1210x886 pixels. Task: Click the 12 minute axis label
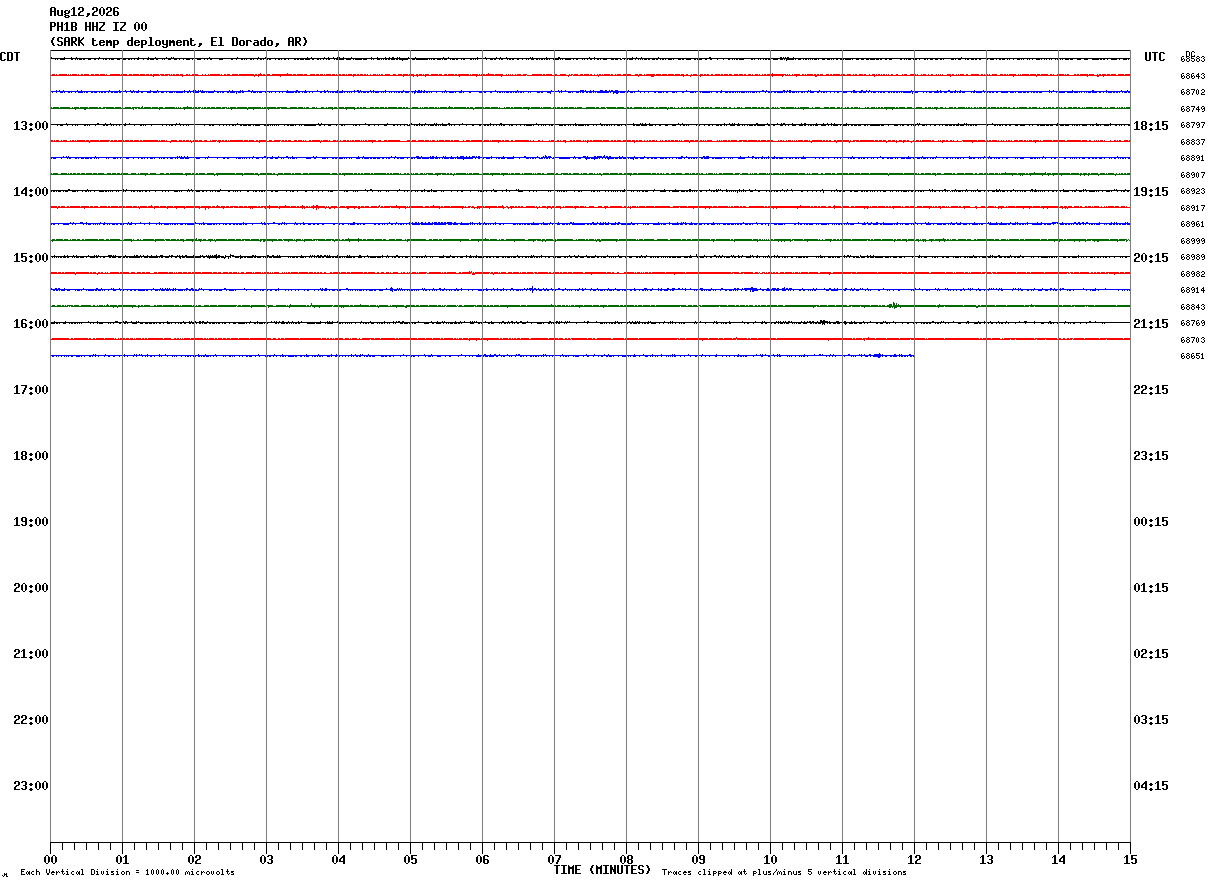914,859
